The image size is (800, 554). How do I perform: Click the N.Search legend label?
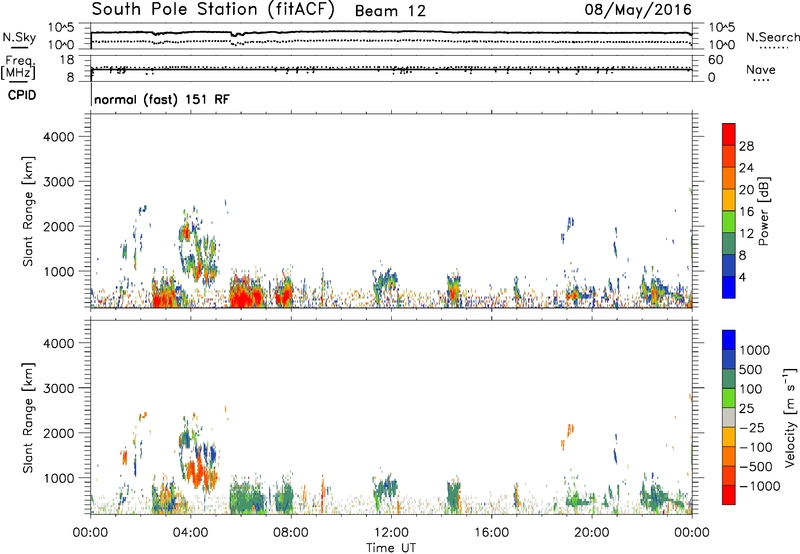[x=772, y=37]
